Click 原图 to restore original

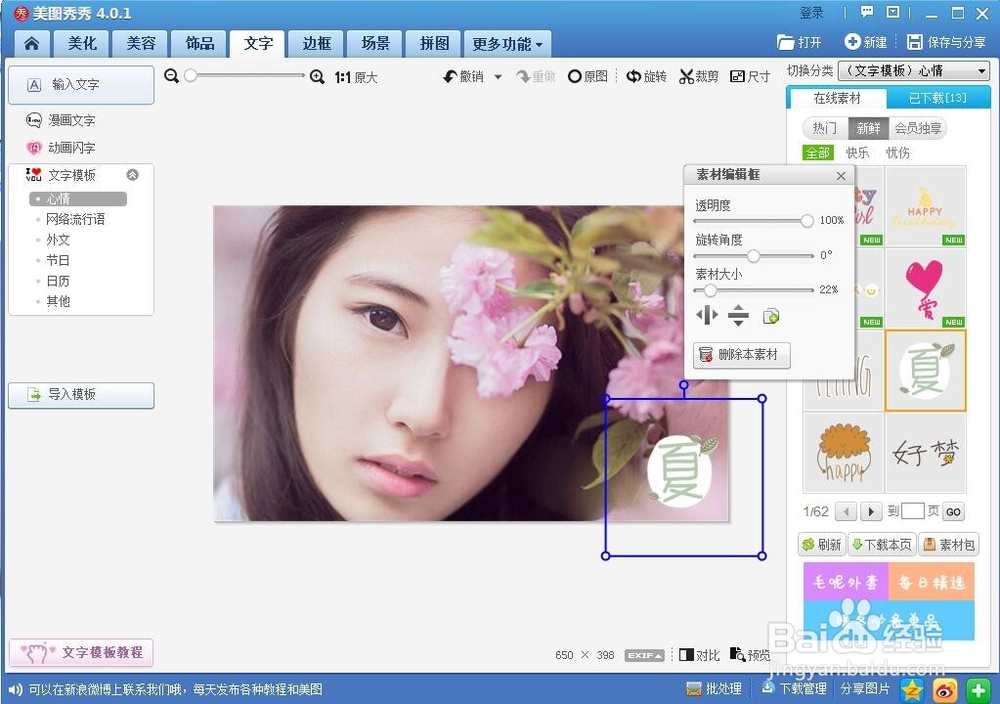click(x=587, y=77)
